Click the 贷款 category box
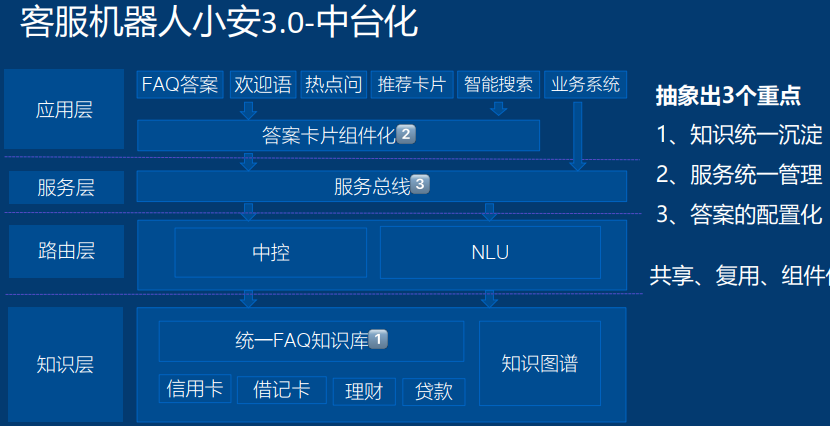Image resolution: width=830 pixels, height=426 pixels. (x=434, y=391)
